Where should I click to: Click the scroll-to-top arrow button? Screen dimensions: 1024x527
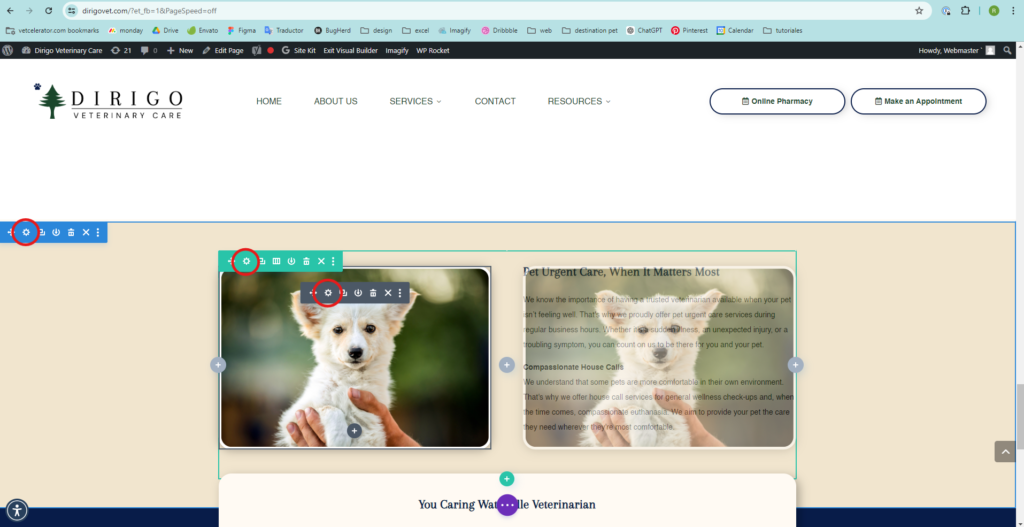tap(1005, 451)
